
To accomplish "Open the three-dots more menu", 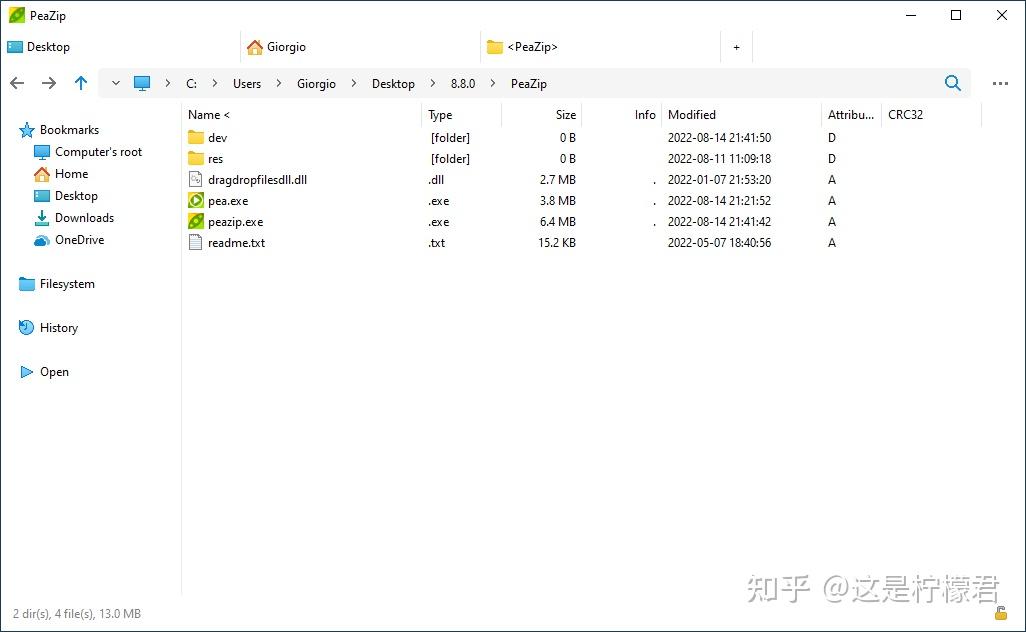I will pos(1000,84).
